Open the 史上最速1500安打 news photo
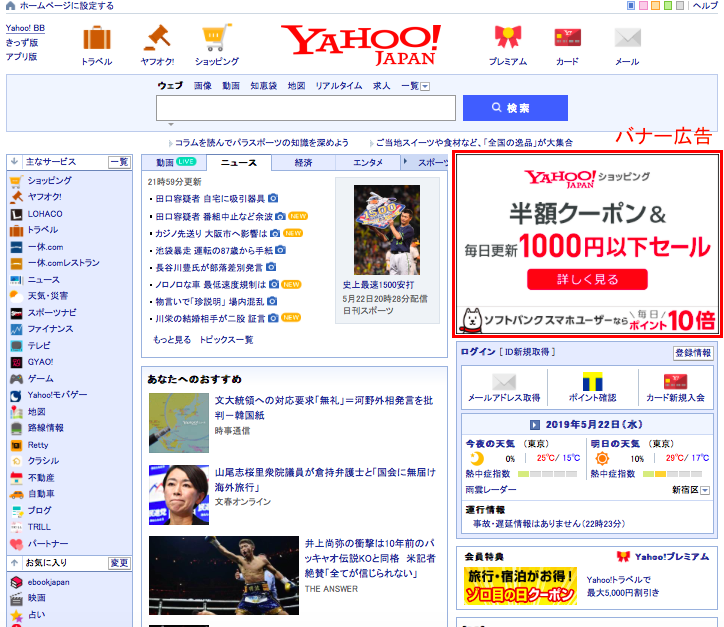Screen dimensions: 724x627 387,229
